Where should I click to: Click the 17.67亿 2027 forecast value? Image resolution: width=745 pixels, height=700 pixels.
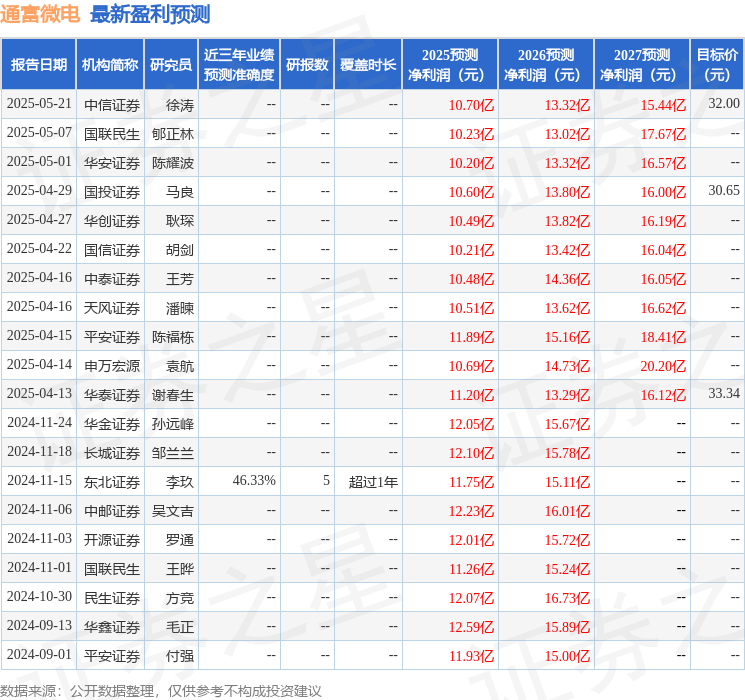click(x=663, y=134)
